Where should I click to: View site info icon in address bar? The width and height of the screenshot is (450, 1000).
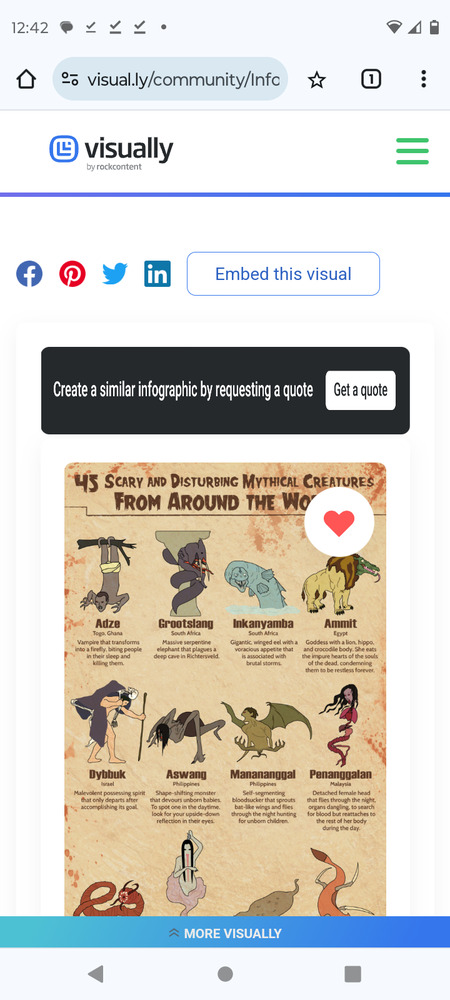click(x=70, y=79)
